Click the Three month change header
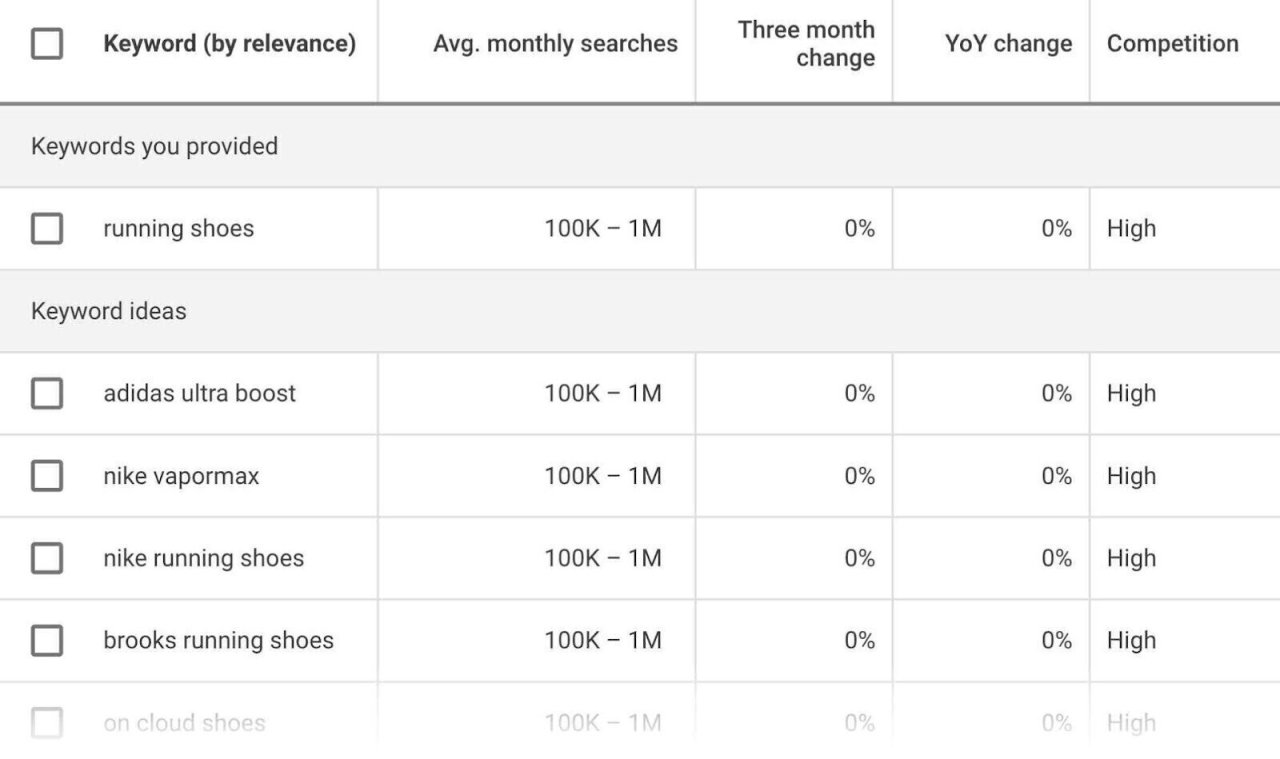 806,44
